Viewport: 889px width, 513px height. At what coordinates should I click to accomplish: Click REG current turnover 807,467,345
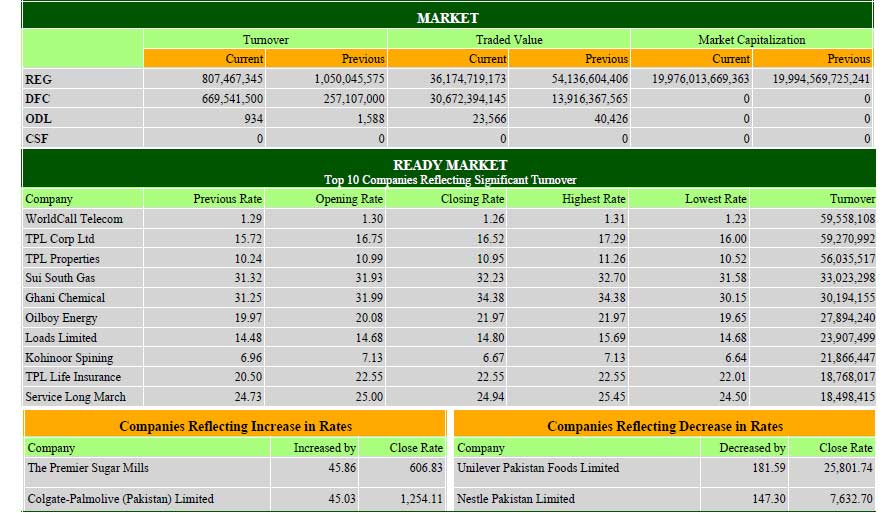(232, 79)
